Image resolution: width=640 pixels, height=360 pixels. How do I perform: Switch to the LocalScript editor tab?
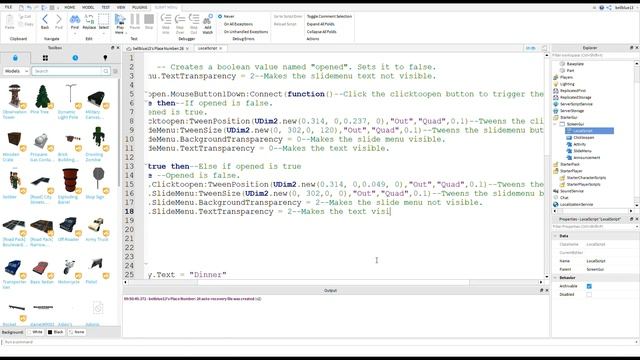tap(210, 48)
